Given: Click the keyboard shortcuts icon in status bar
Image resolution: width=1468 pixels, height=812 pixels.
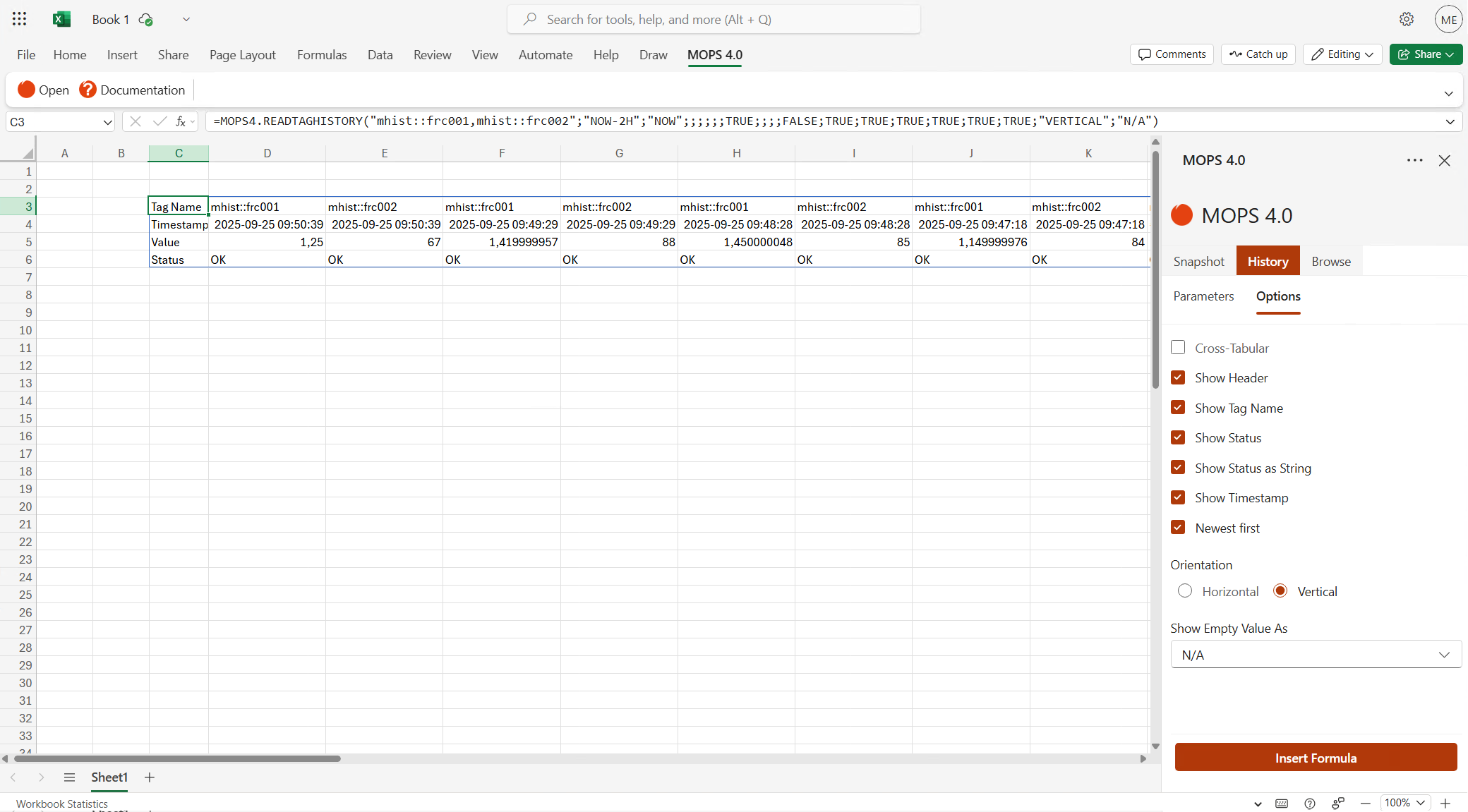Looking at the screenshot, I should click(x=1282, y=803).
